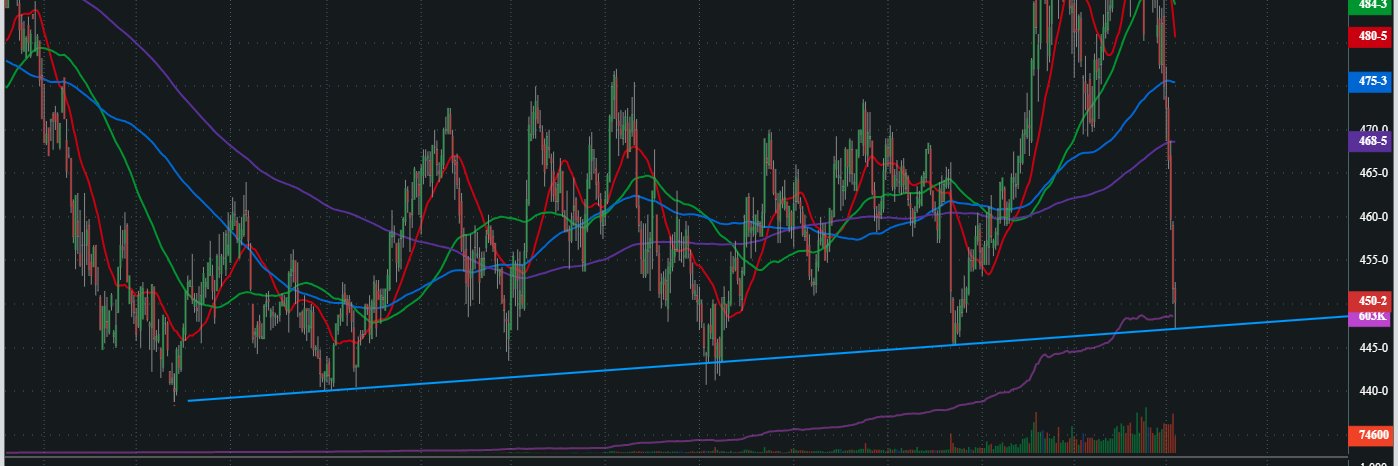
Task: Click the red 450-2 last price label
Action: click(x=1369, y=300)
